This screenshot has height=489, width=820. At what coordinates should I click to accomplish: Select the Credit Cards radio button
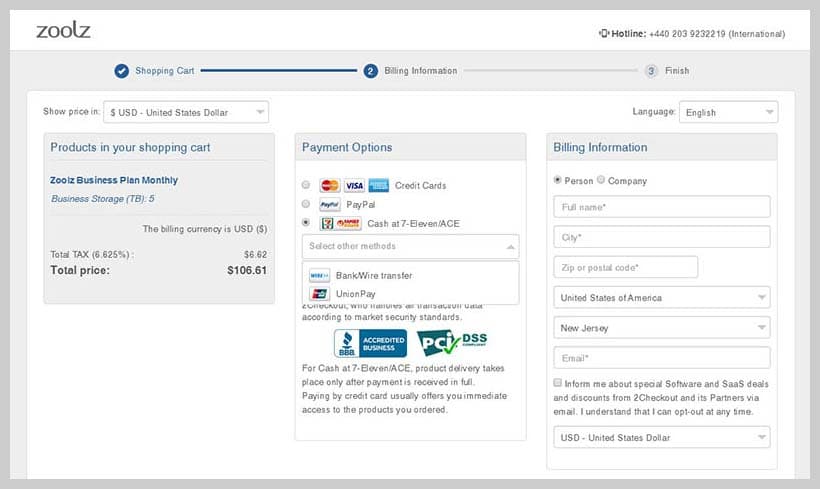pyautogui.click(x=306, y=185)
